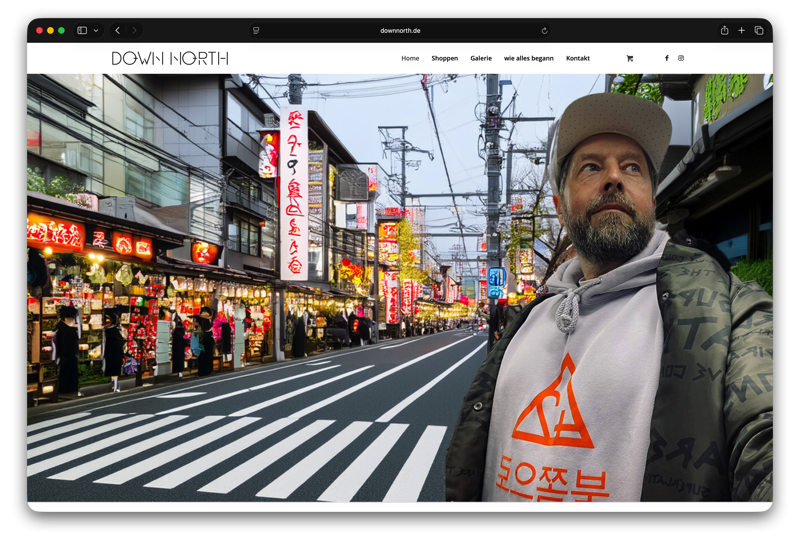
Task: Toggle the Safari sidebar
Action: (x=82, y=31)
